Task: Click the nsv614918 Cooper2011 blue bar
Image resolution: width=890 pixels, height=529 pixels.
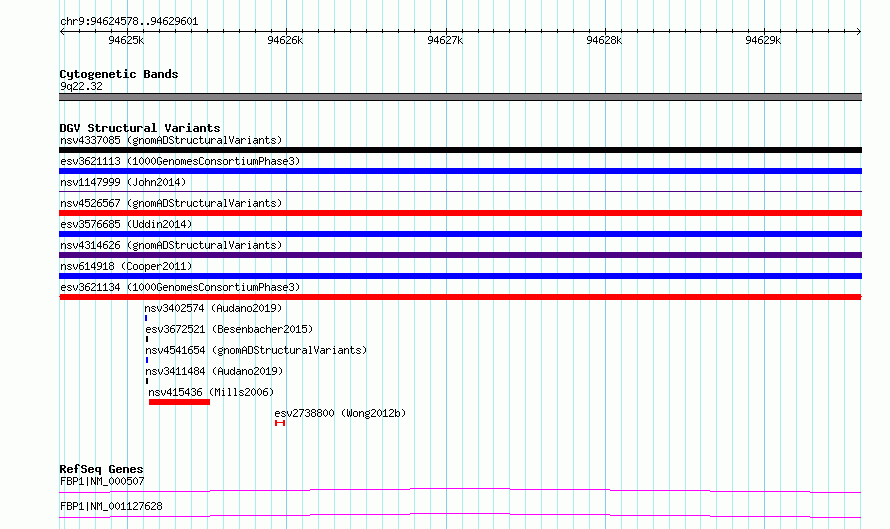Action: [460, 276]
